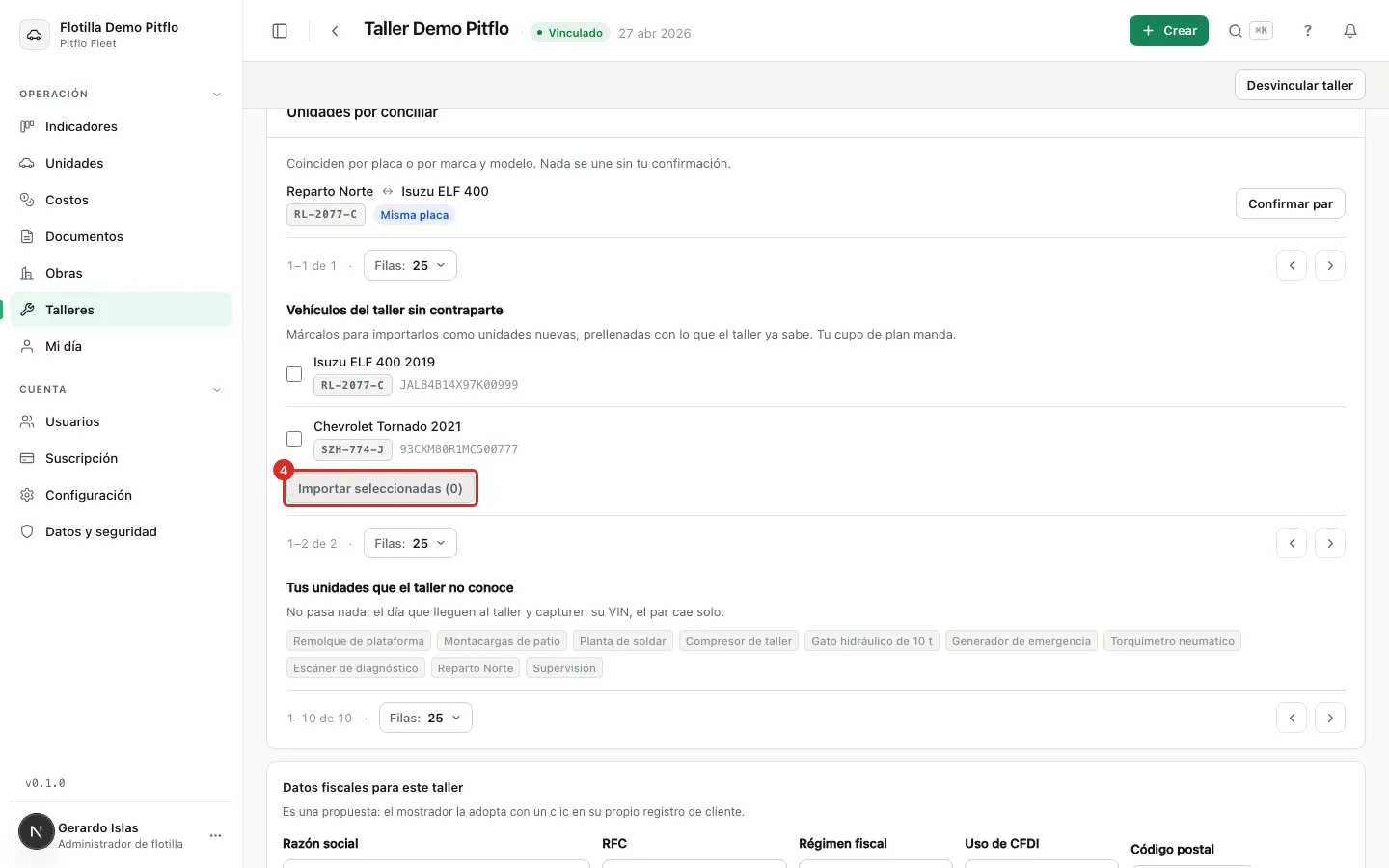Click the Indicadores sidebar icon
This screenshot has width=1389, height=868.
click(27, 126)
